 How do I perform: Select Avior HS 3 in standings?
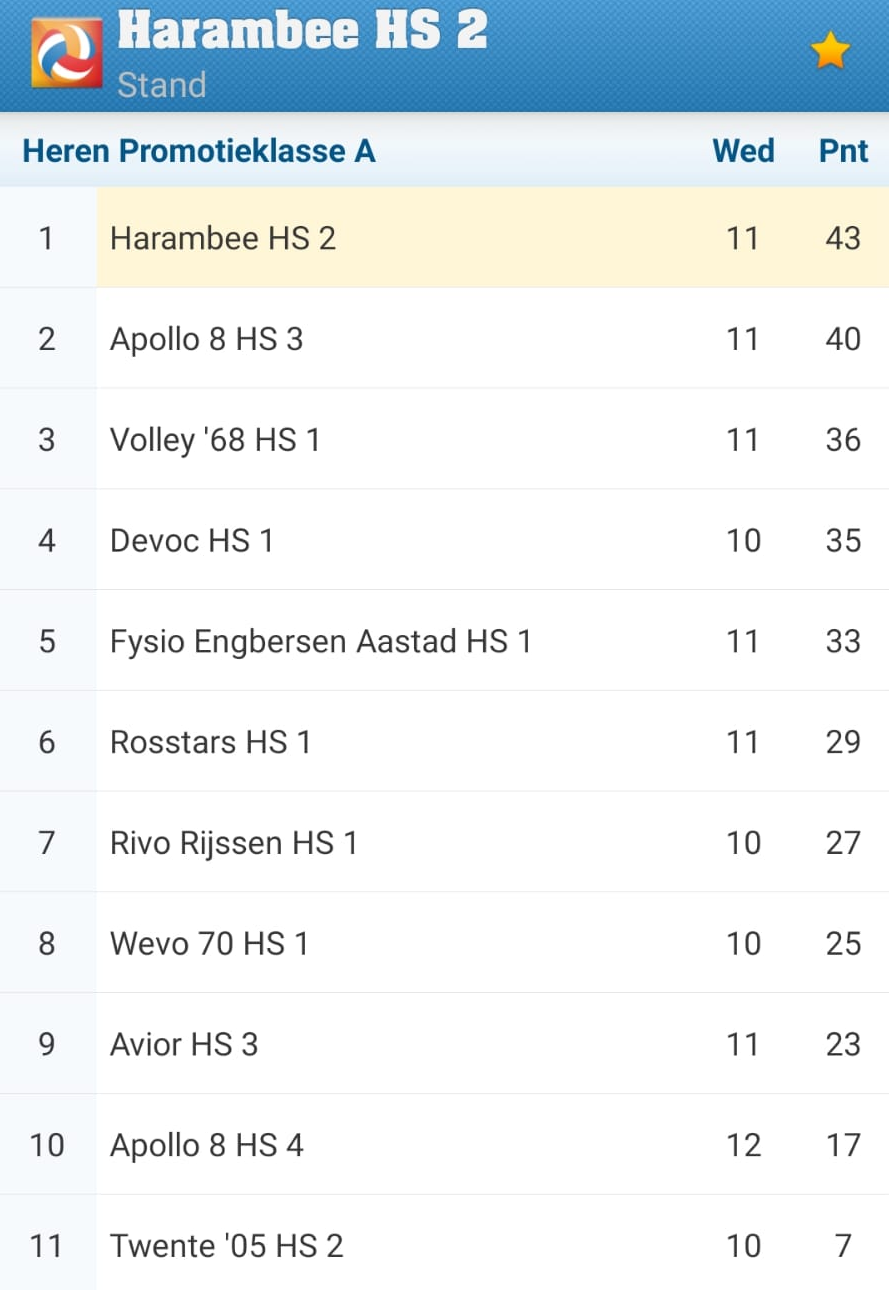(x=184, y=1044)
